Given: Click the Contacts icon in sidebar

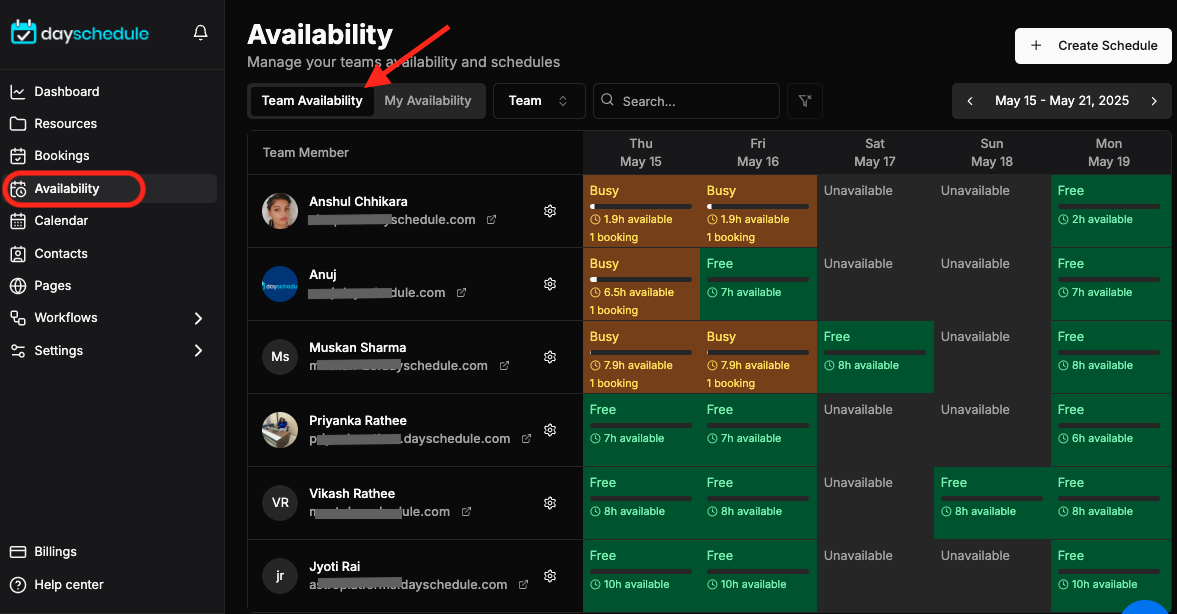Looking at the screenshot, I should (x=18, y=254).
